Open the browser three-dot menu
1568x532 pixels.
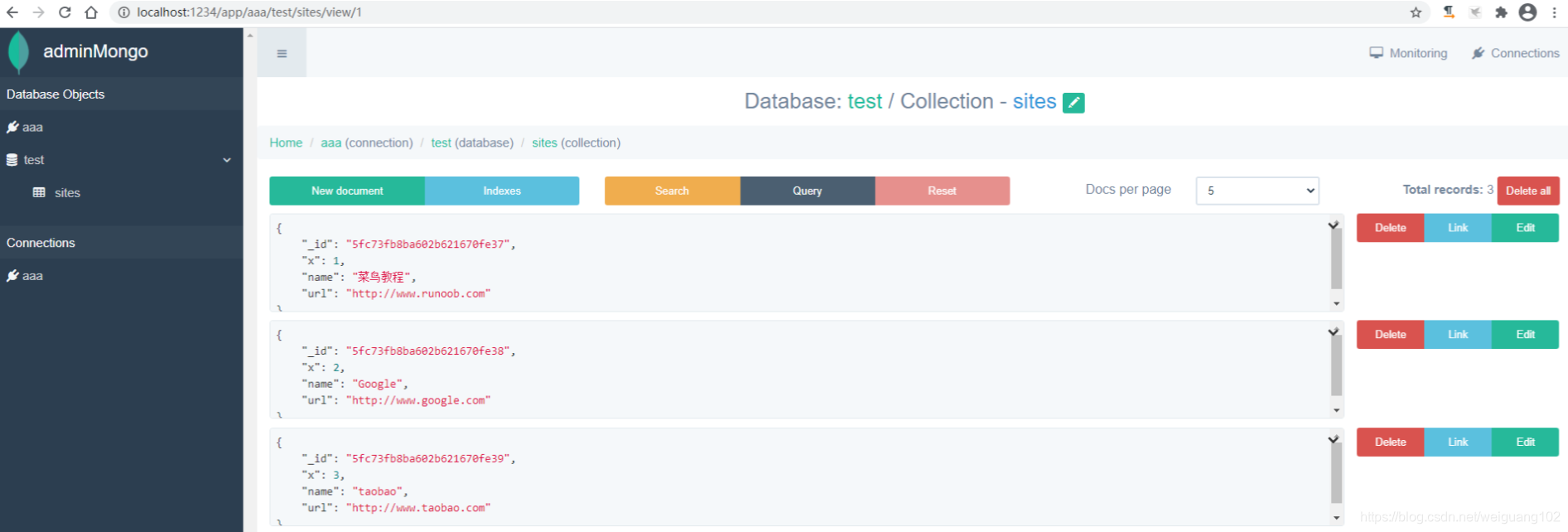1554,12
